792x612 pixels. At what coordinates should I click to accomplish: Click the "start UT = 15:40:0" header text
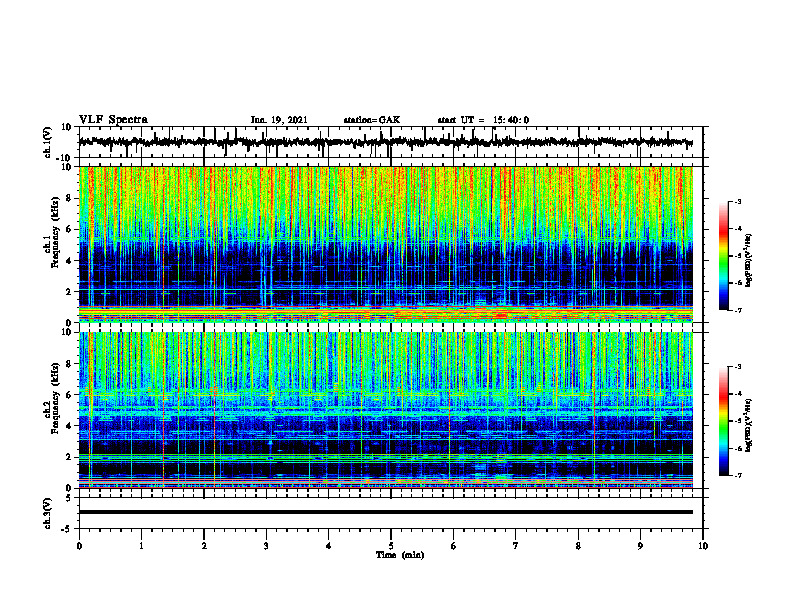(x=483, y=120)
